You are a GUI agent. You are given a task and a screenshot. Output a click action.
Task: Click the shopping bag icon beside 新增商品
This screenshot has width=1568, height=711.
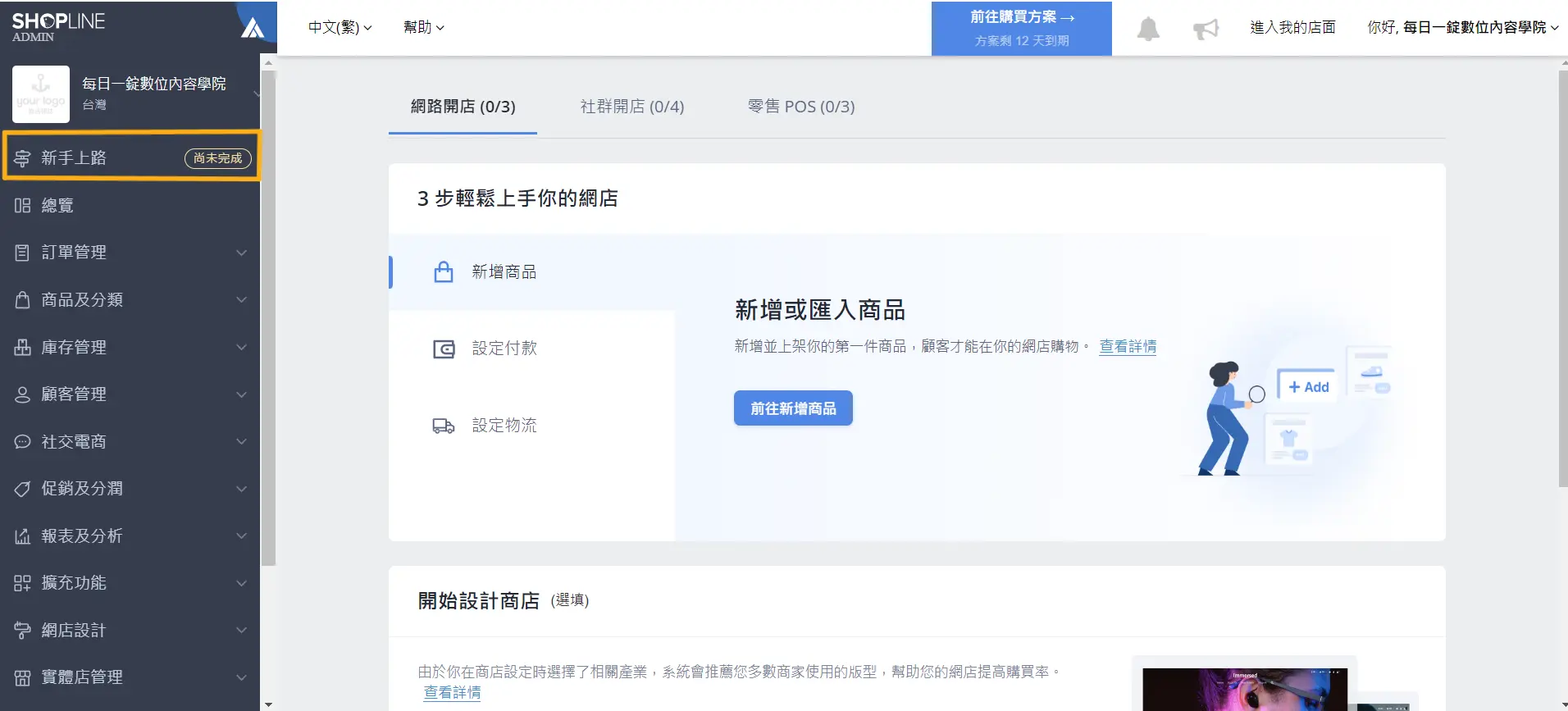(444, 271)
